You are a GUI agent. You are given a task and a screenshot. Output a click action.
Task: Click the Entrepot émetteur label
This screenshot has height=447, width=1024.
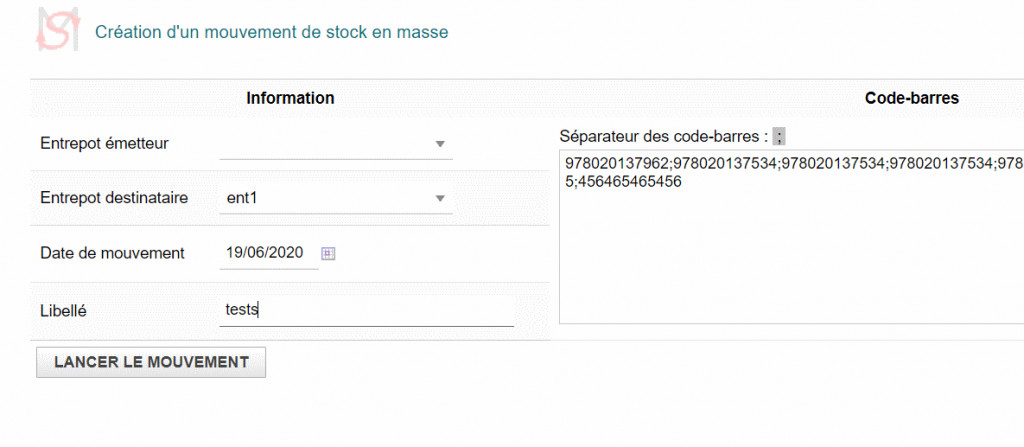104,144
